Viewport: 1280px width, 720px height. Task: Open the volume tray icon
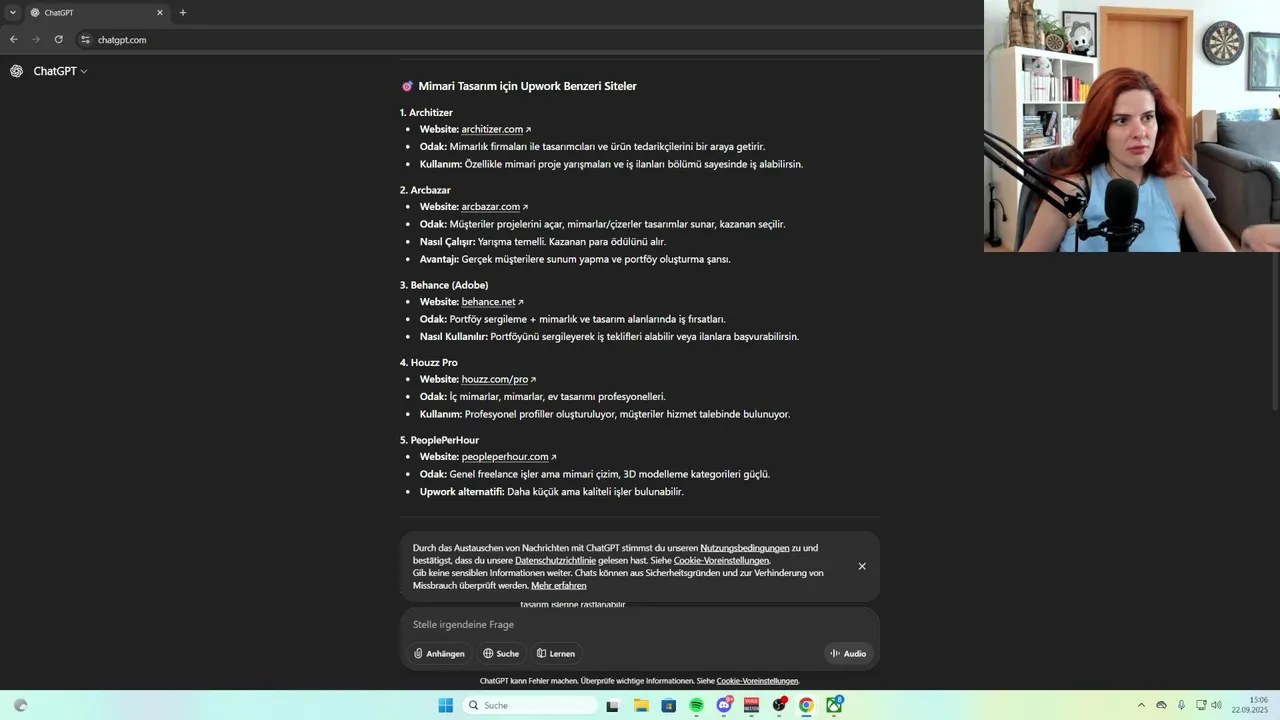click(1217, 705)
